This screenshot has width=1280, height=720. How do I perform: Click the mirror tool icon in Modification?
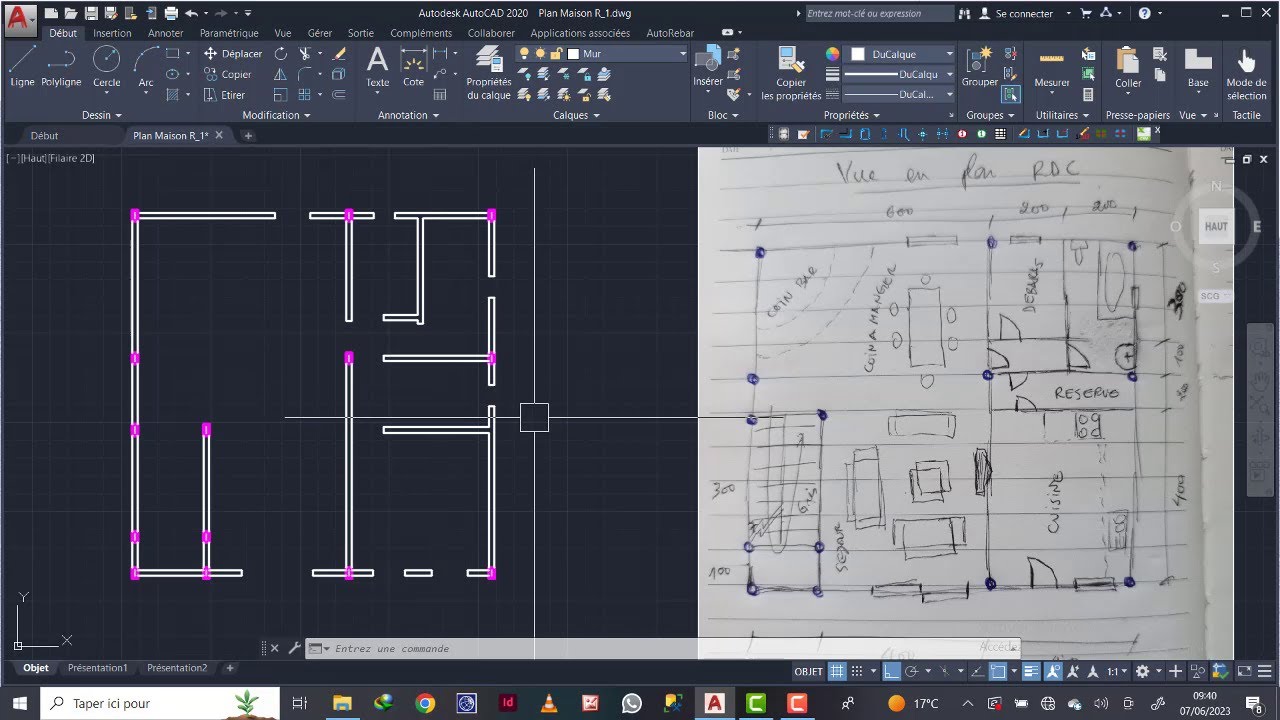[281, 74]
